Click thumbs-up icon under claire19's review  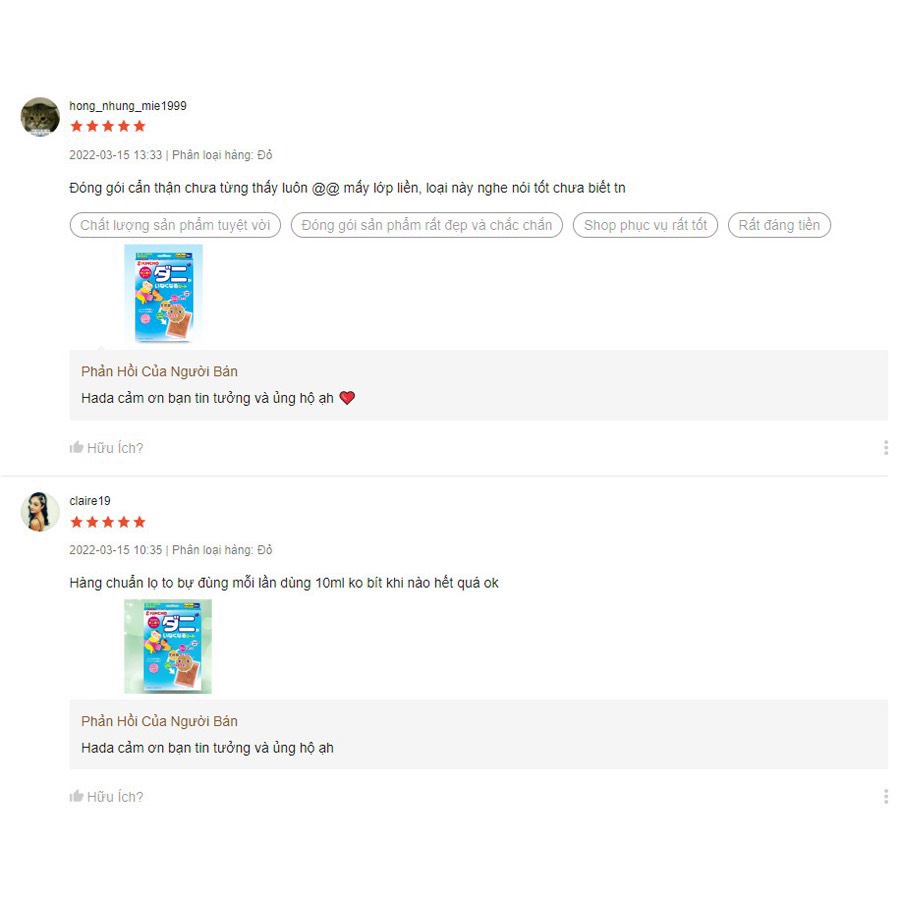tap(76, 796)
